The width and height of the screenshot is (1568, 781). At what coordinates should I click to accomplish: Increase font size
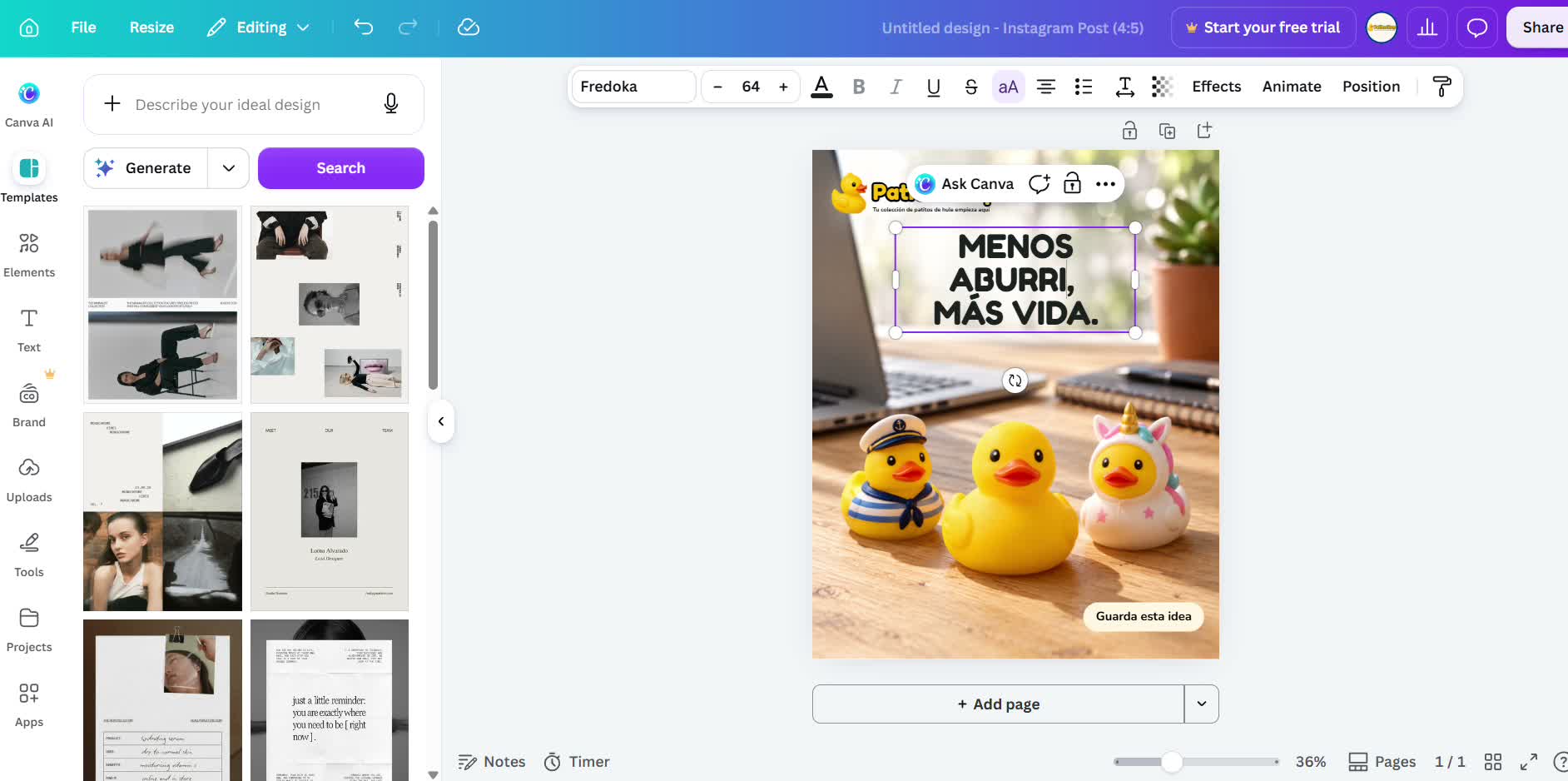click(x=783, y=87)
